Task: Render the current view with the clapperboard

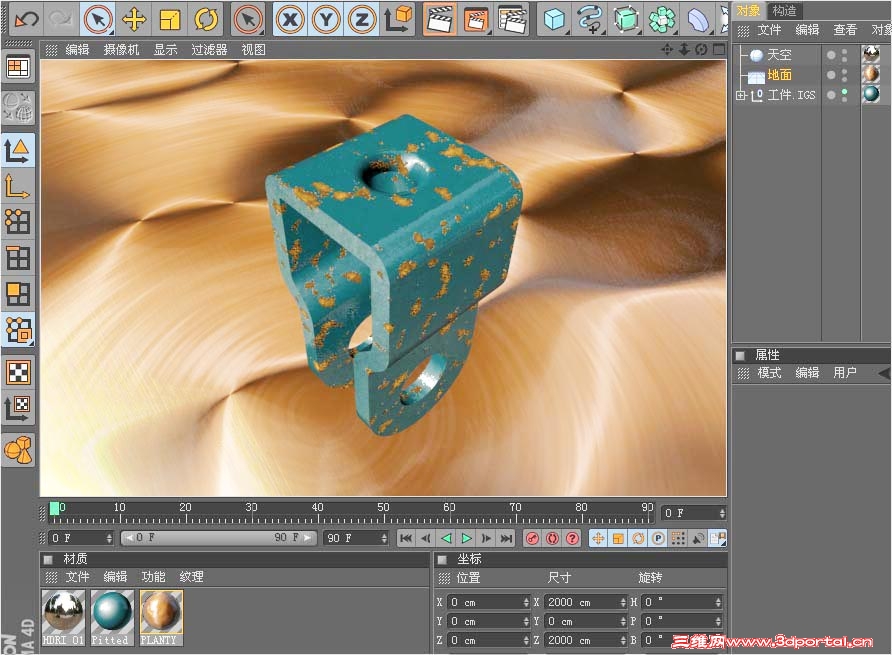Action: click(x=440, y=19)
